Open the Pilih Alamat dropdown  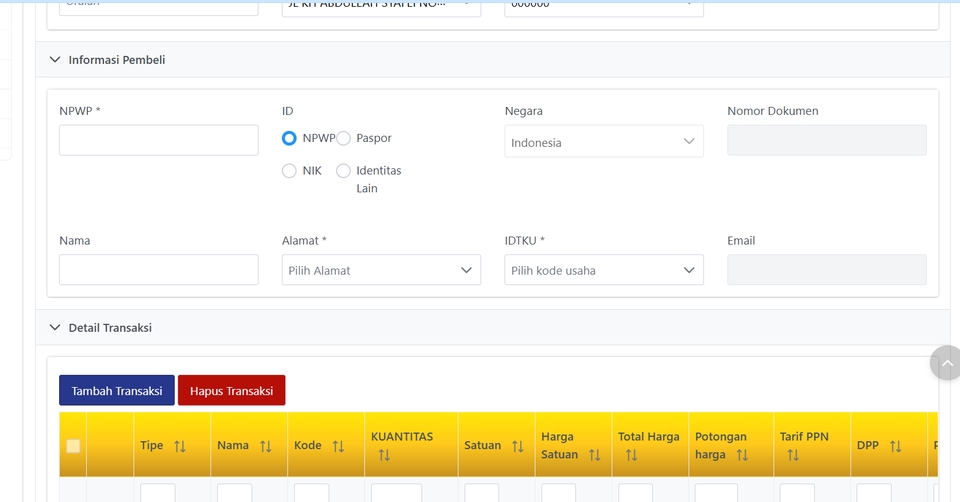pos(381,270)
